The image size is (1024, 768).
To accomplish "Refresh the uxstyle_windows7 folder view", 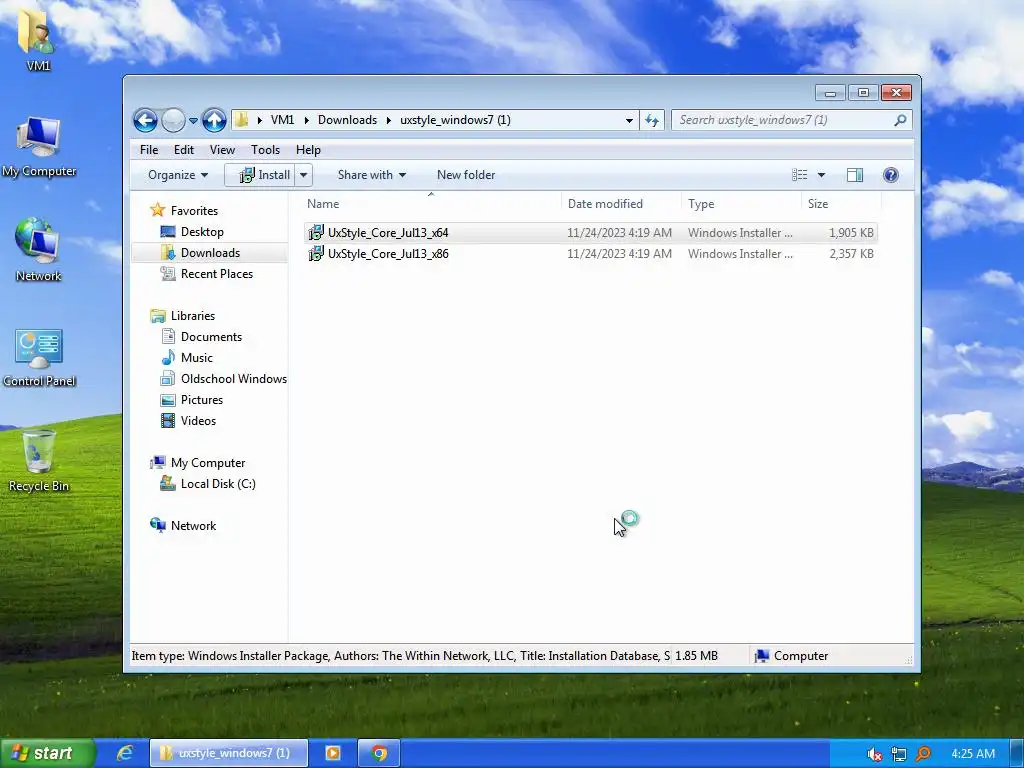I will (x=652, y=120).
